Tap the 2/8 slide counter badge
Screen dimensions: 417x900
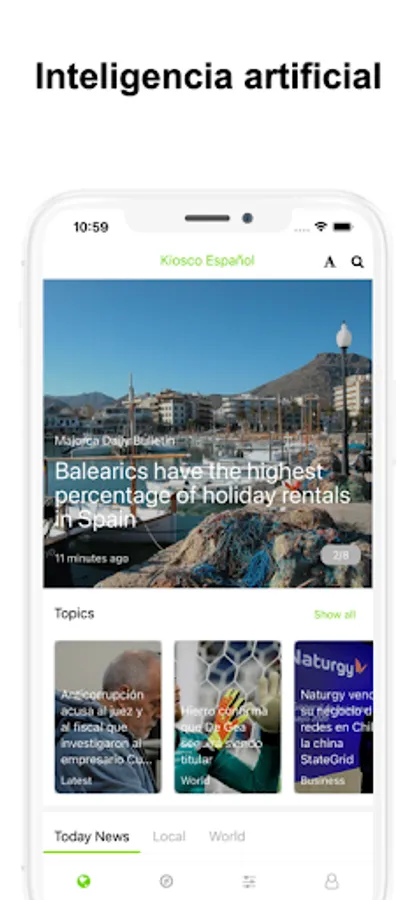[x=341, y=555]
